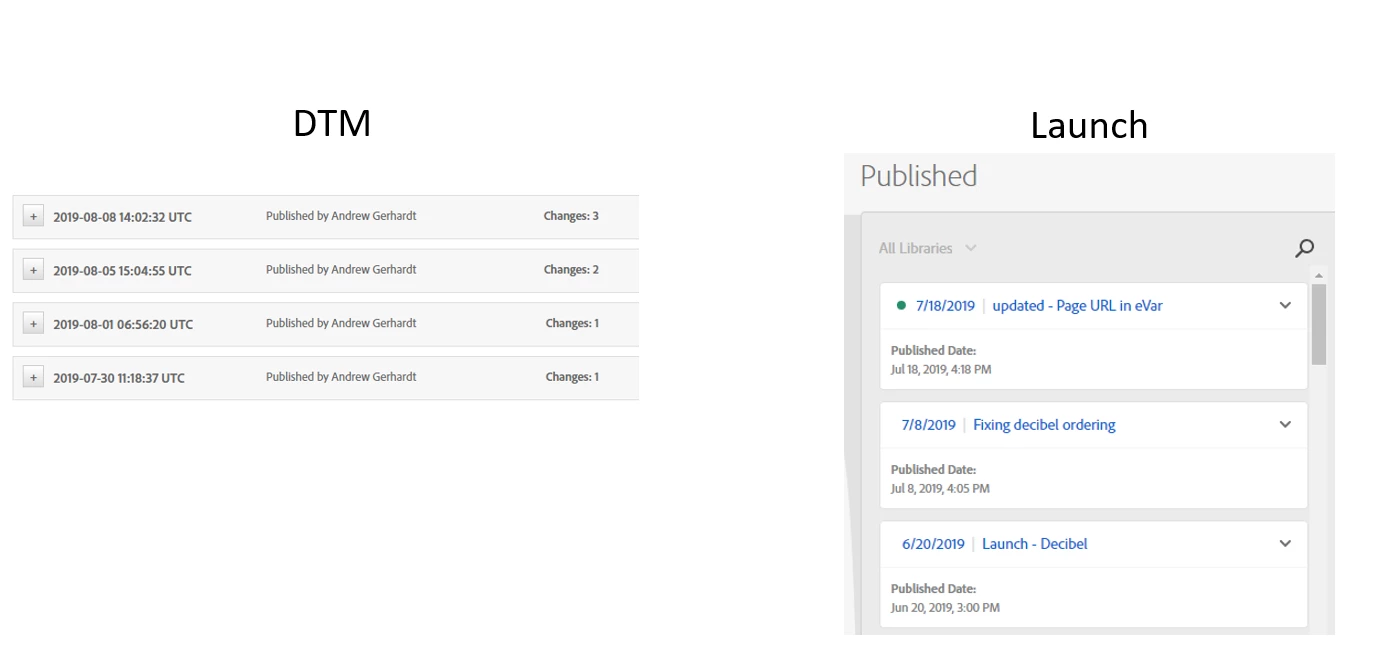
Task: Click the scrollbar up arrow in Published list
Action: [x=1319, y=275]
